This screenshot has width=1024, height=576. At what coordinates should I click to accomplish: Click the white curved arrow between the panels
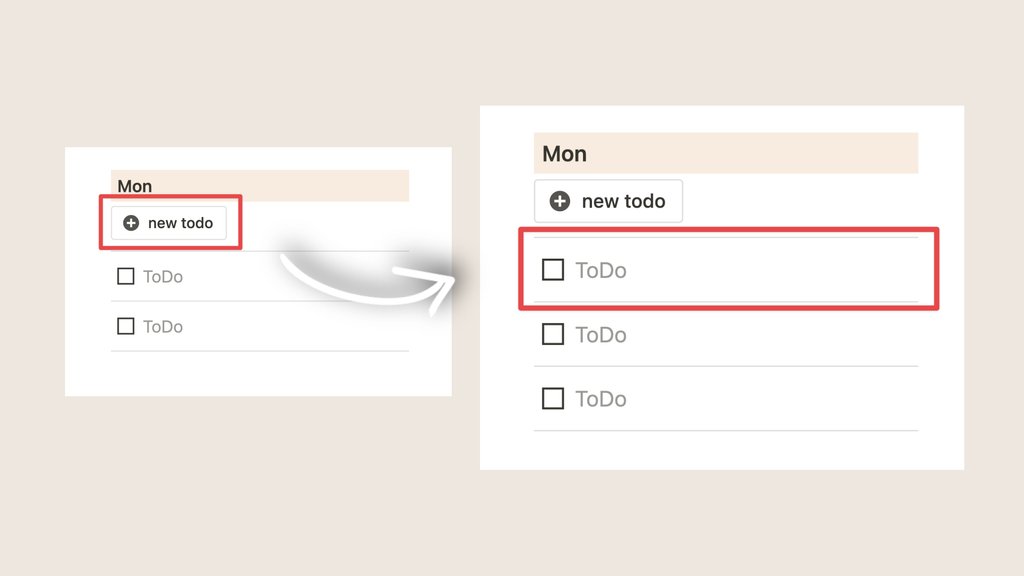pos(368,283)
